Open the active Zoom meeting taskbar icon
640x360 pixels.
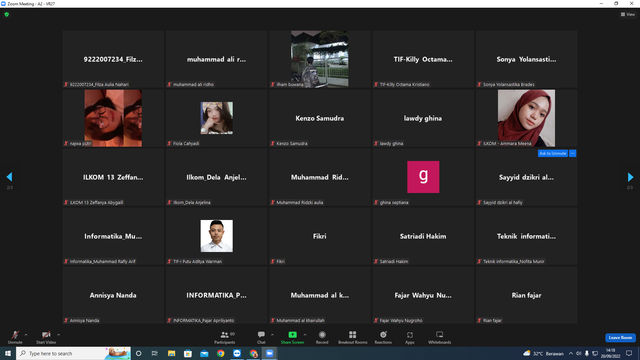point(270,353)
